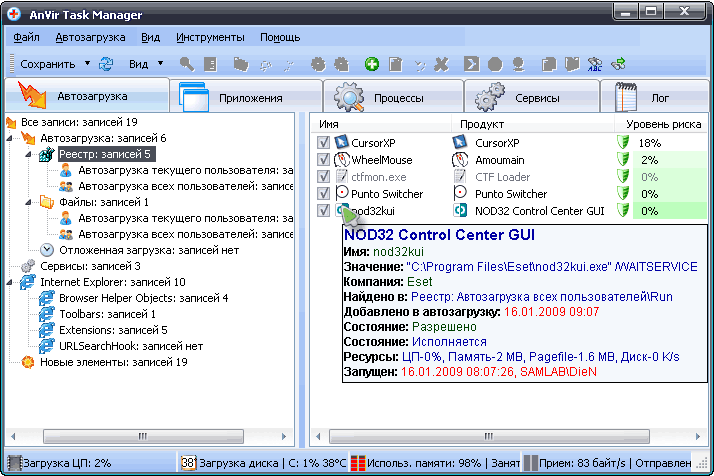Uncheck the WheelMouse startup checkbox
This screenshot has height=476, width=714.
coord(323,160)
